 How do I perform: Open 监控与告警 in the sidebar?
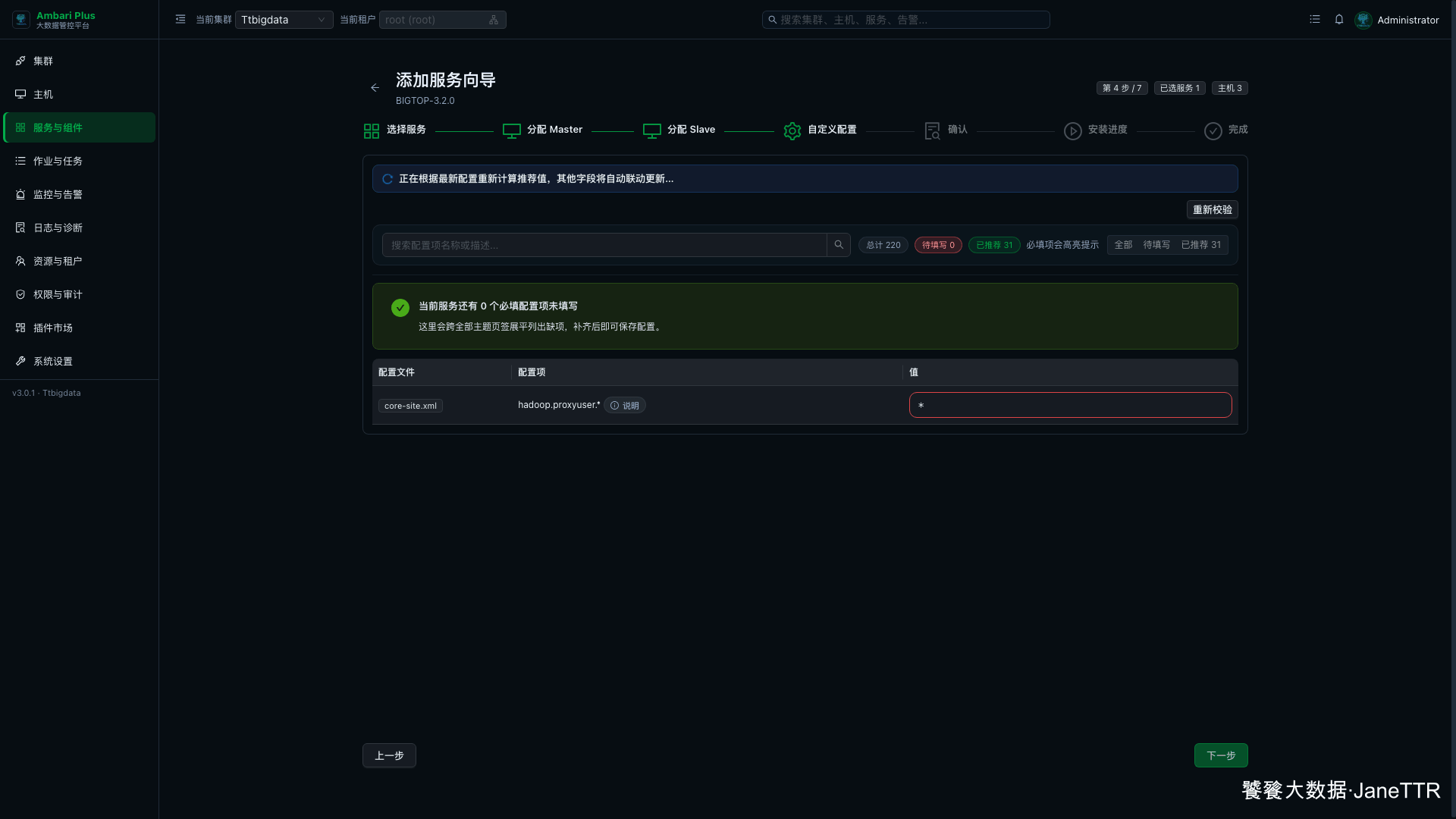[x=79, y=194]
